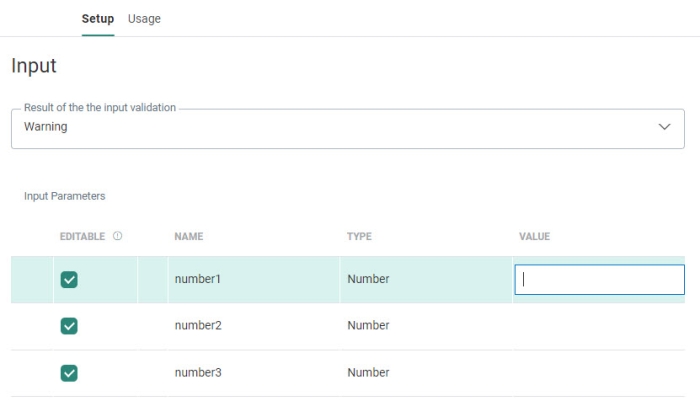This screenshot has height=417, width=700.
Task: Click the value cell for number3
Action: (x=598, y=373)
